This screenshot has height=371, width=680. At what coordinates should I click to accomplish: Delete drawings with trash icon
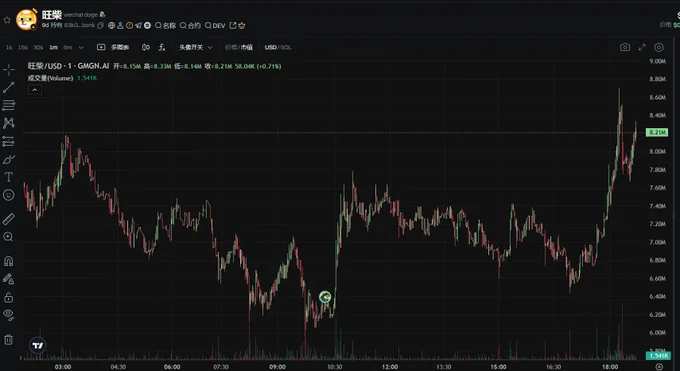pyautogui.click(x=9, y=339)
